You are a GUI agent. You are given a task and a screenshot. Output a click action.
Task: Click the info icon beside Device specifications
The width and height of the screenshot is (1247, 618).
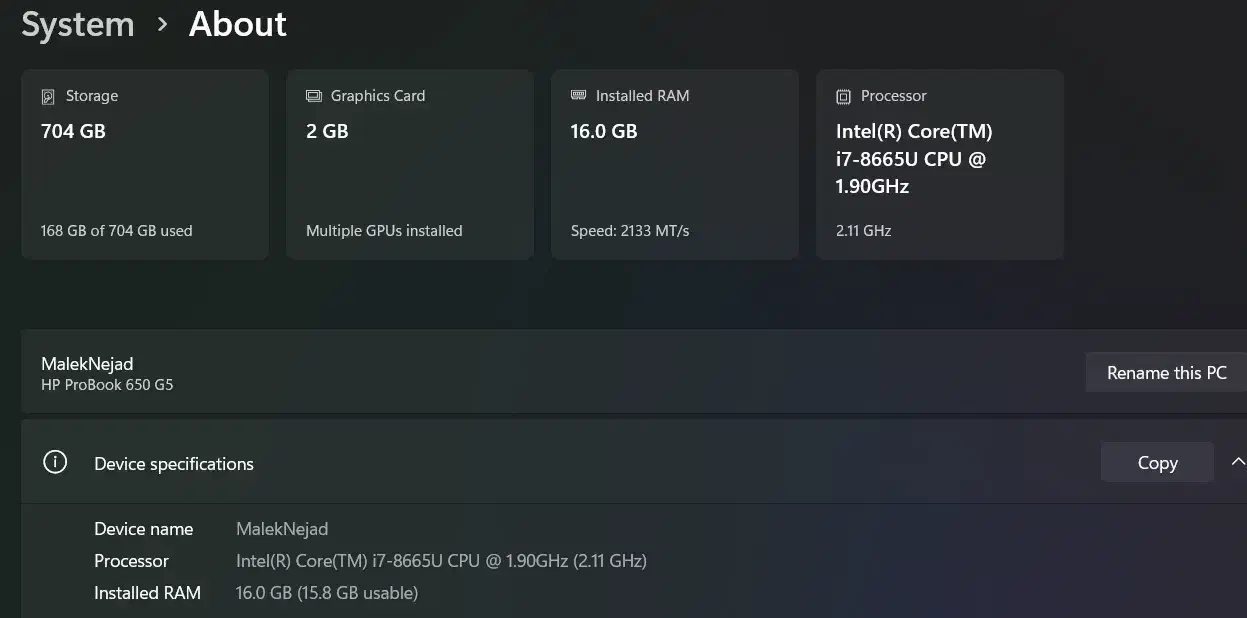(55, 463)
